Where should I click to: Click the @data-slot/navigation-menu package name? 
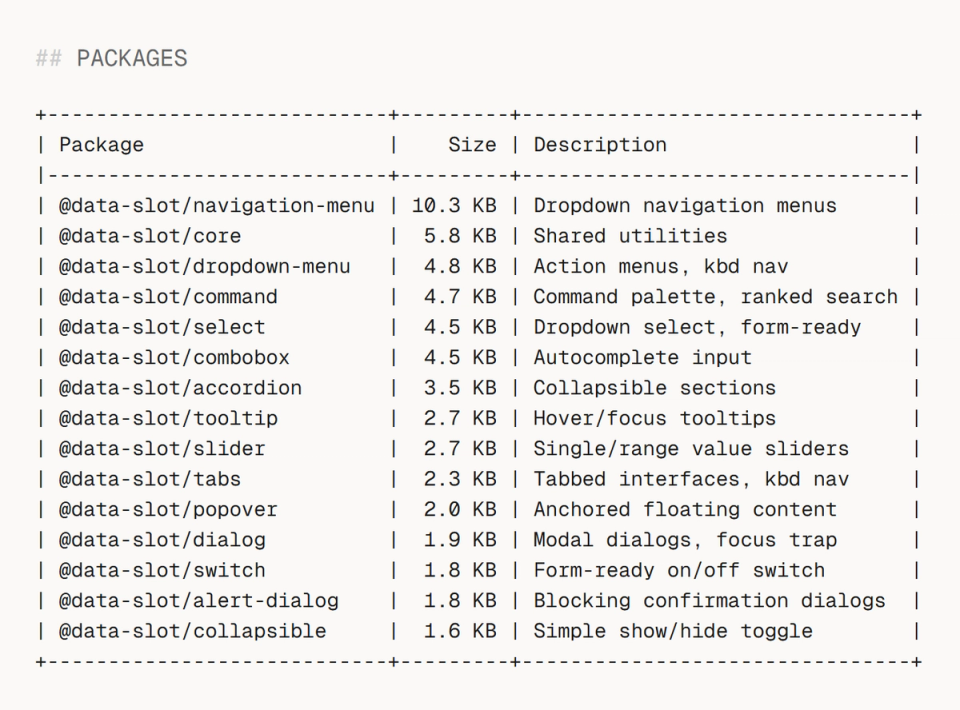[x=217, y=206]
